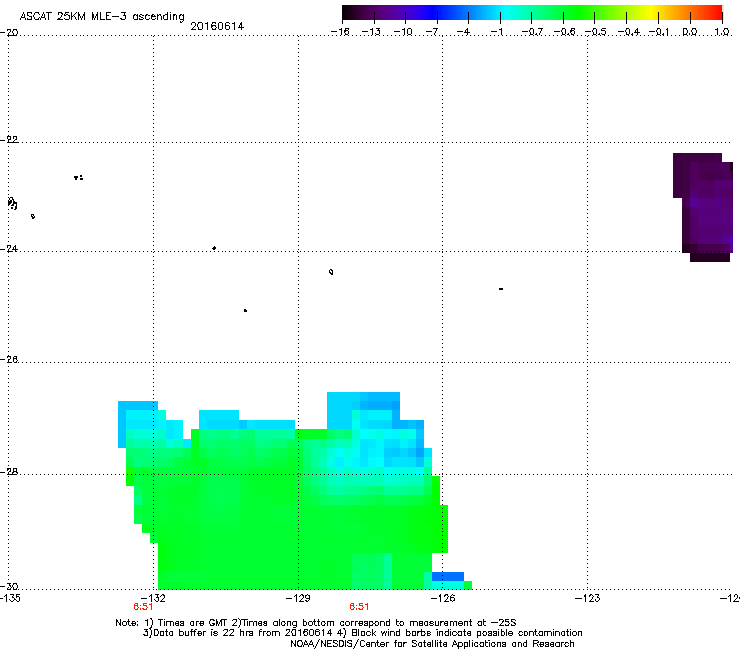Click the -0.6 colorbar tick label

(564, 32)
